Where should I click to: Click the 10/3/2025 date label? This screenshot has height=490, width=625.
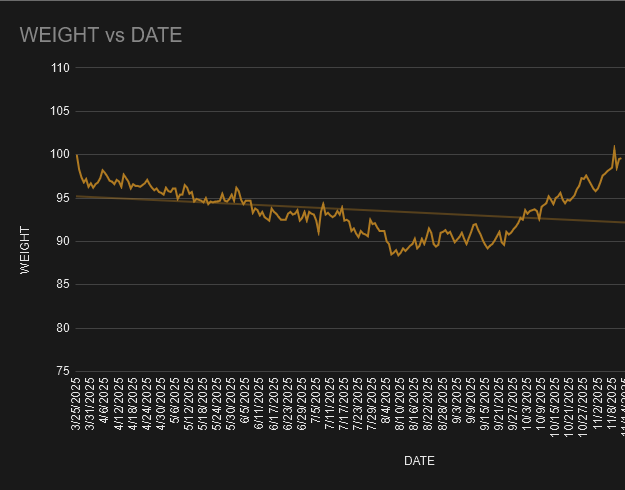(527, 404)
